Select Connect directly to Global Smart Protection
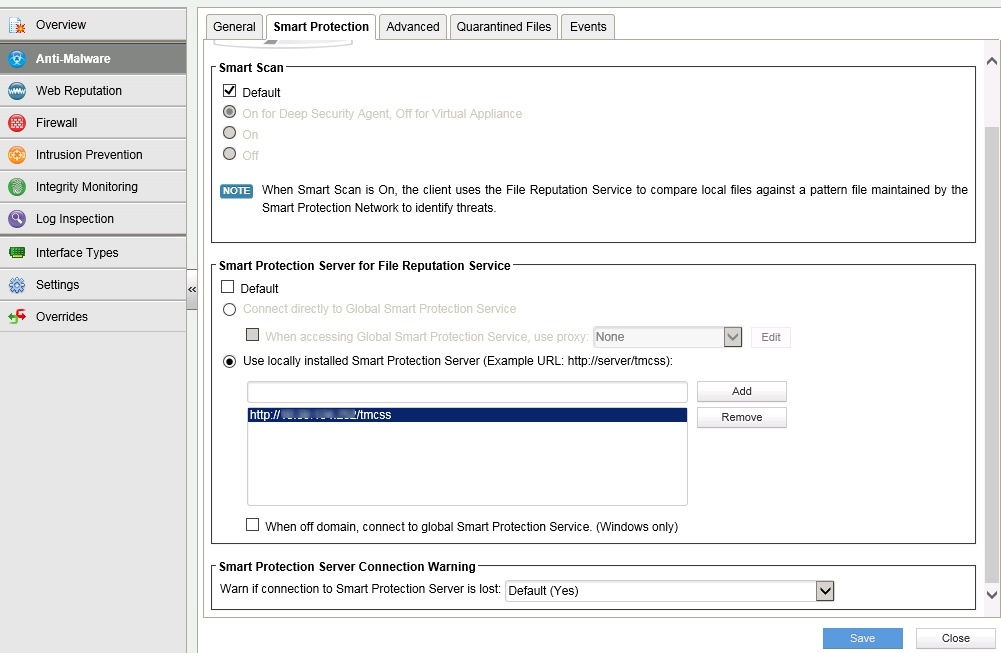1001x653 pixels. coord(229,309)
